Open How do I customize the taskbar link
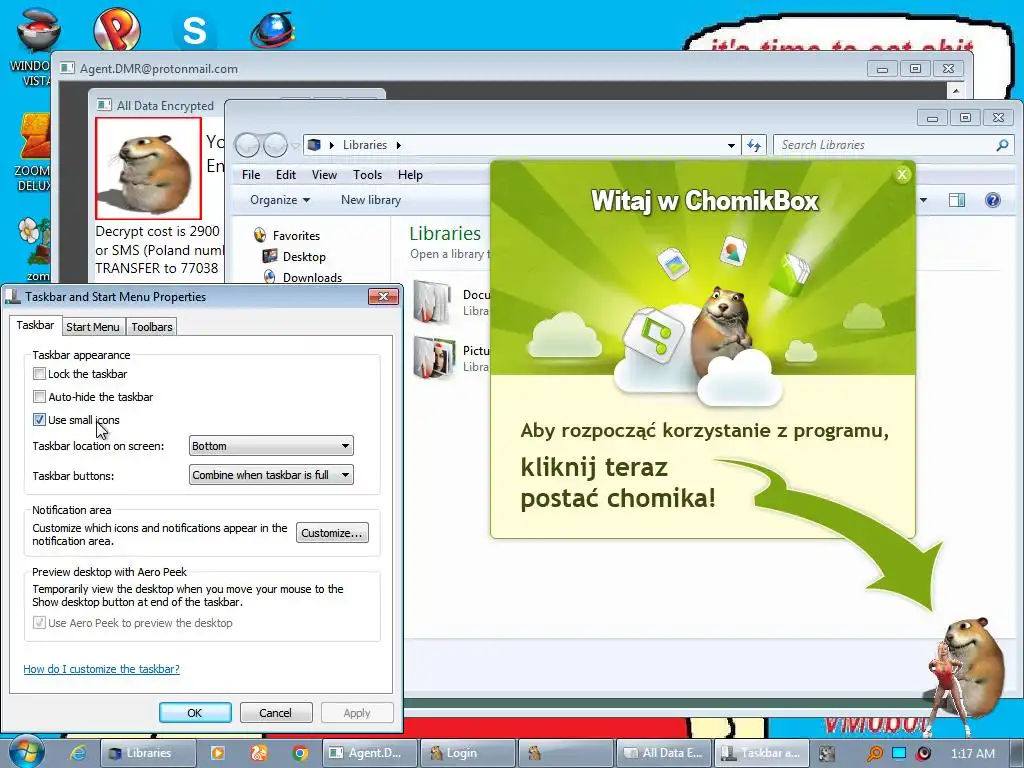 point(101,669)
